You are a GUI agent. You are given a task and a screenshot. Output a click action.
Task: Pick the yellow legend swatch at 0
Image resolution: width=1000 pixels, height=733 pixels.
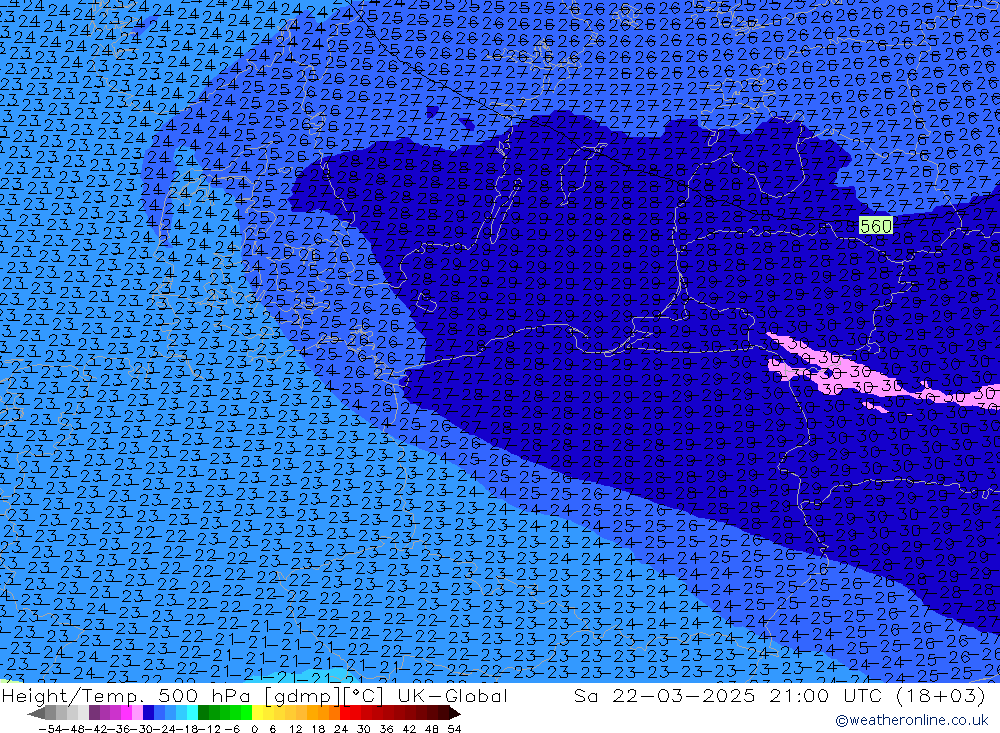coord(257,713)
